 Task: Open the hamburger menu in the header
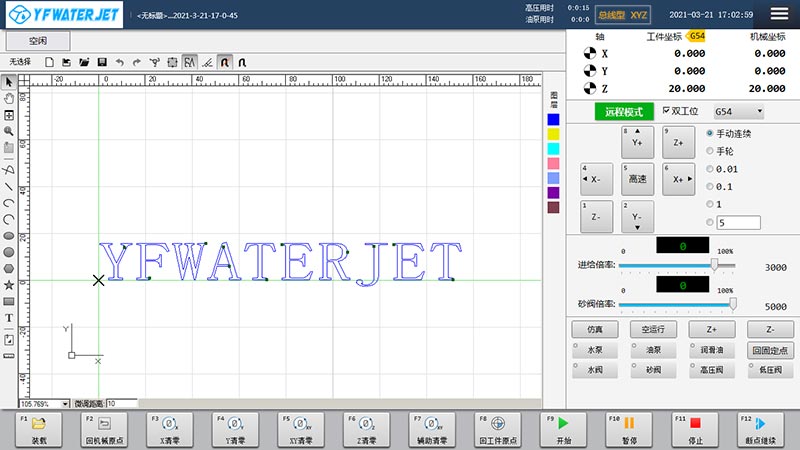779,14
